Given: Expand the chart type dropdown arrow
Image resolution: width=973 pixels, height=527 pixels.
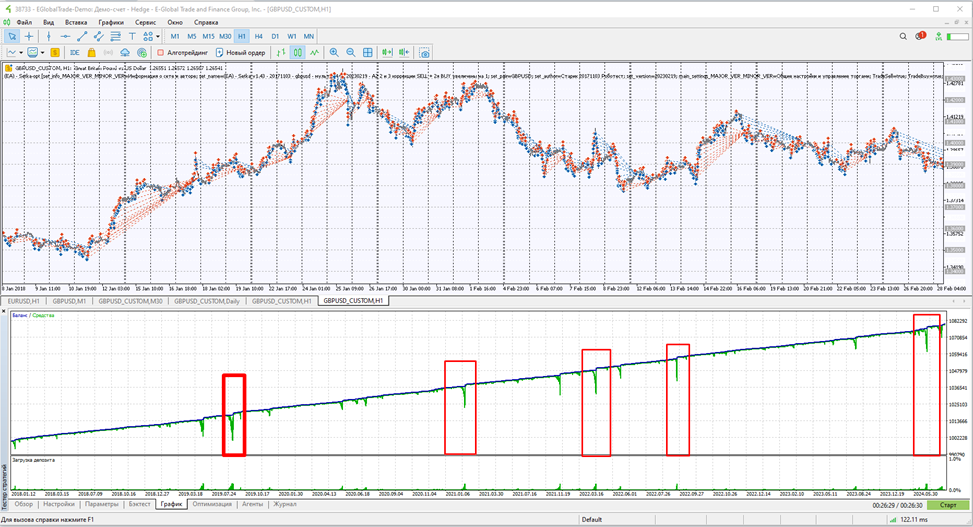Looking at the screenshot, I should click(x=20, y=53).
